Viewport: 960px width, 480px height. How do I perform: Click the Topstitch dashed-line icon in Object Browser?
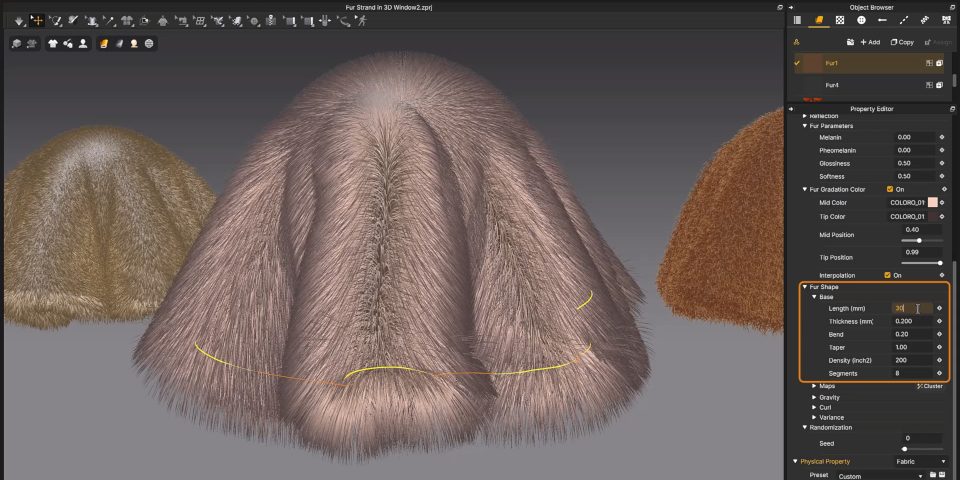pyautogui.click(x=904, y=20)
